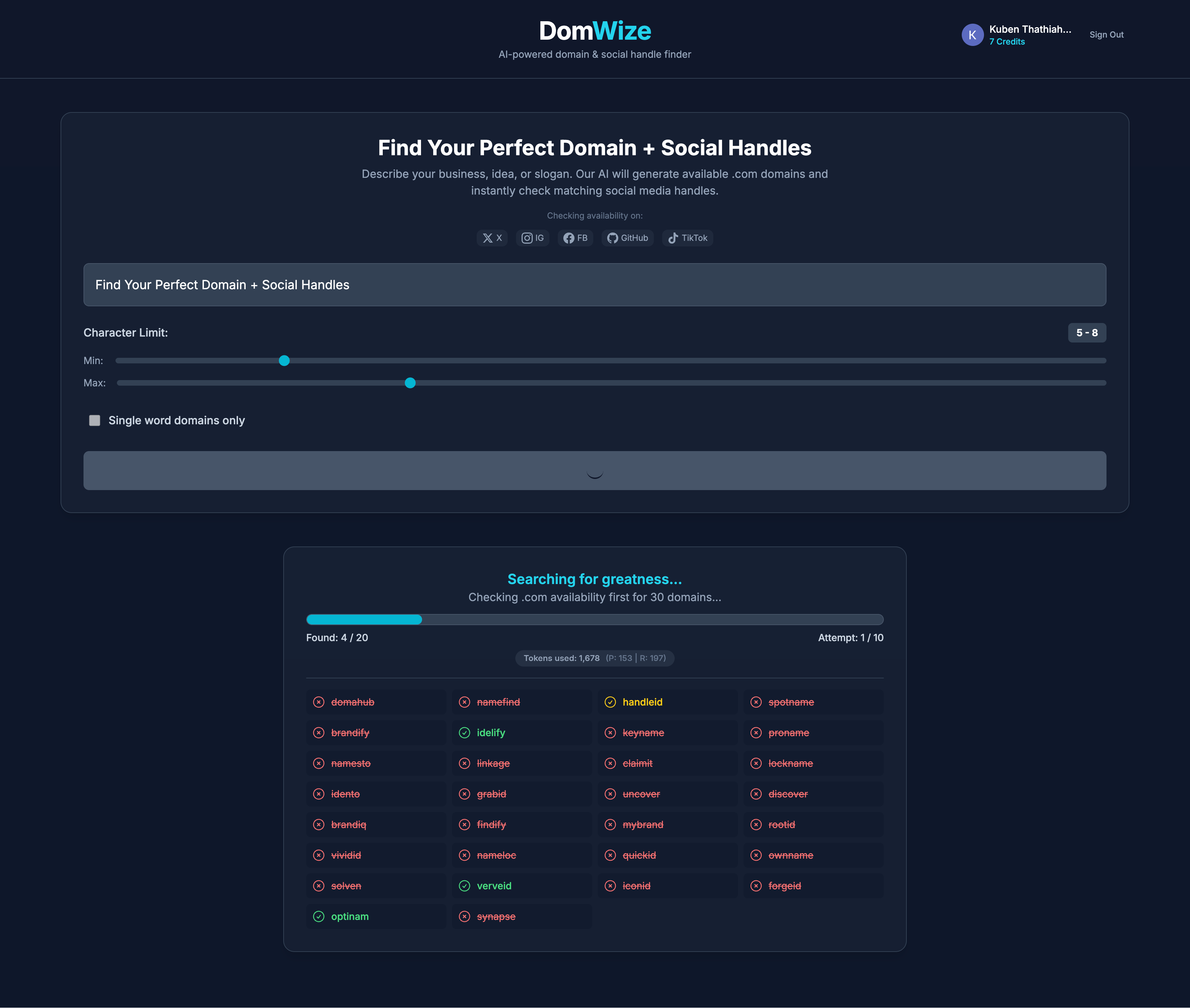Click the taken icon beside forgeid
This screenshot has height=1008, width=1190.
point(756,886)
